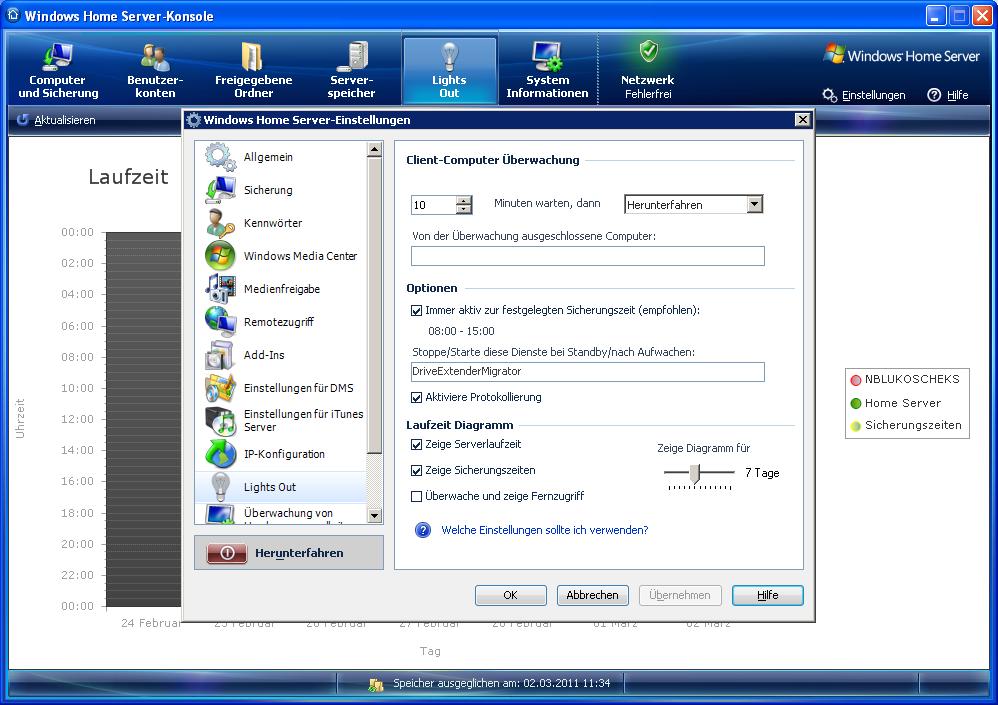Click the Herunterfahren shutdown button
This screenshot has height=705, width=998.
coord(289,553)
